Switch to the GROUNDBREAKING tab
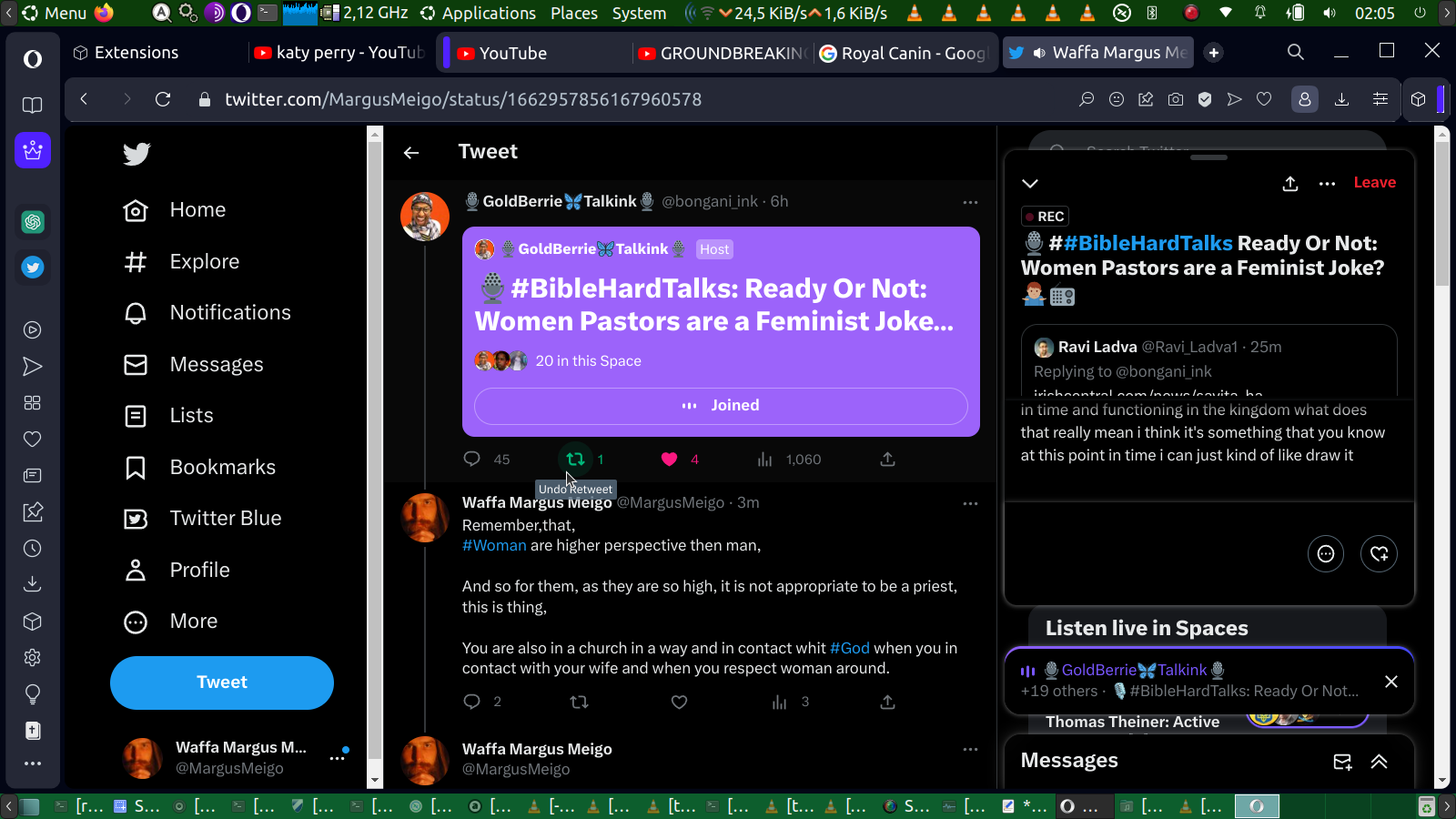Screen dimensions: 1456x819 tap(722, 53)
